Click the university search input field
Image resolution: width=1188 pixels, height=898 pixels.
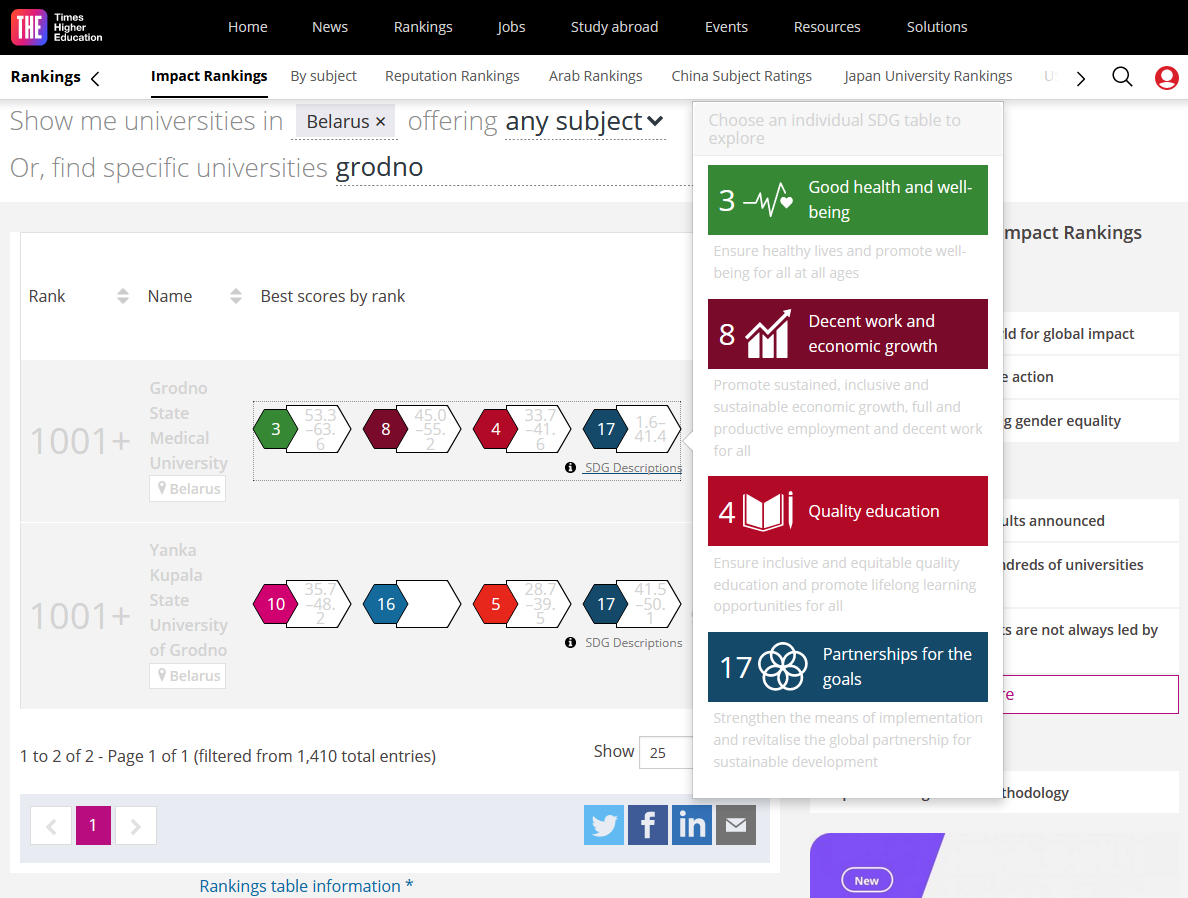coord(500,168)
